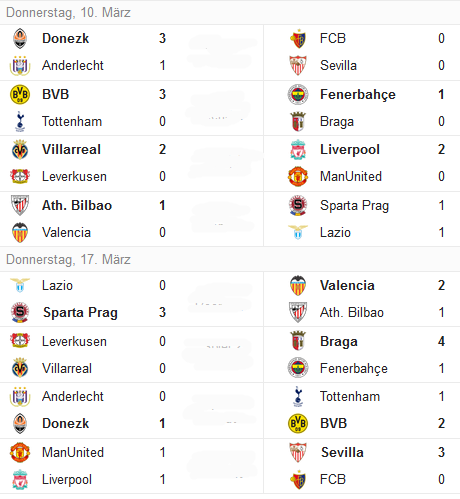Click the ManUnited crest under 10. März
Image resolution: width=460 pixels, height=499 pixels.
298,177
